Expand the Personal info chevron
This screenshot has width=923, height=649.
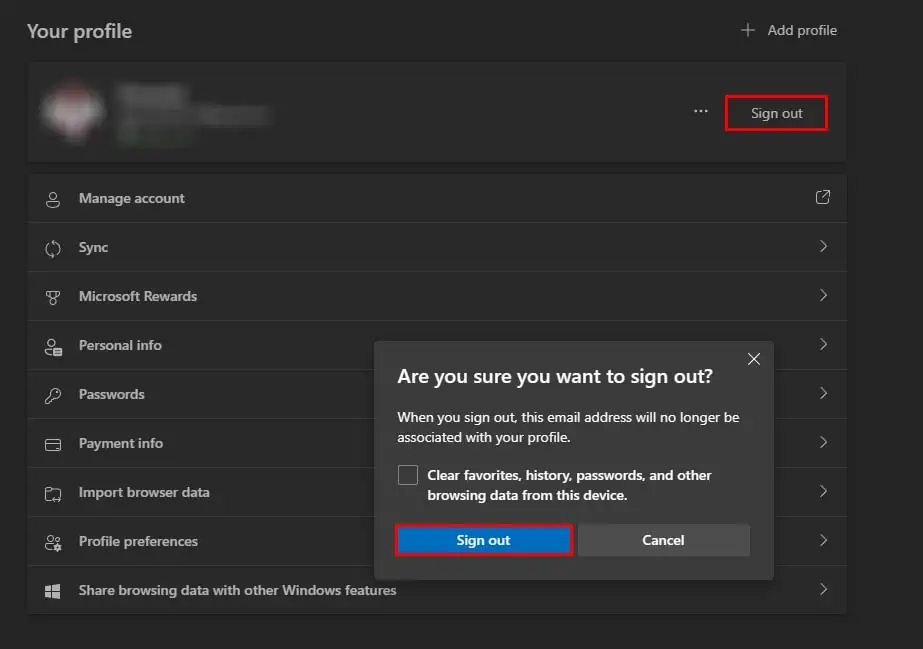[x=823, y=344]
